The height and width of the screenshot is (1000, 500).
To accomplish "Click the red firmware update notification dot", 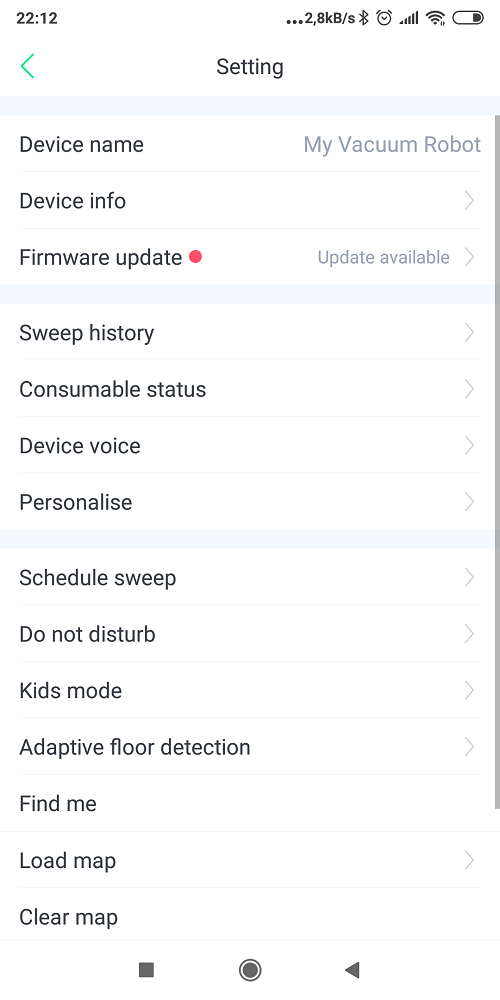I will point(196,257).
